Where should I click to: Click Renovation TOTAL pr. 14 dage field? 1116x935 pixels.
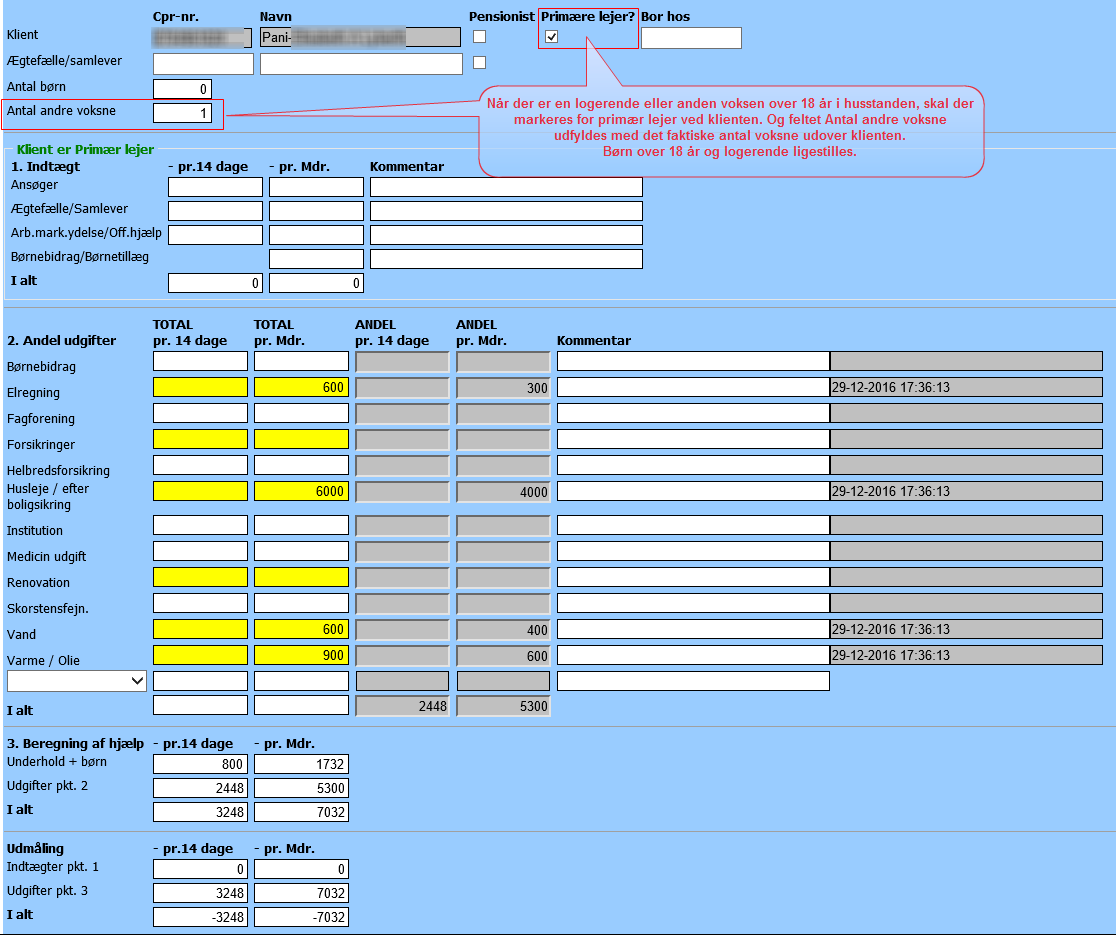pyautogui.click(x=201, y=577)
